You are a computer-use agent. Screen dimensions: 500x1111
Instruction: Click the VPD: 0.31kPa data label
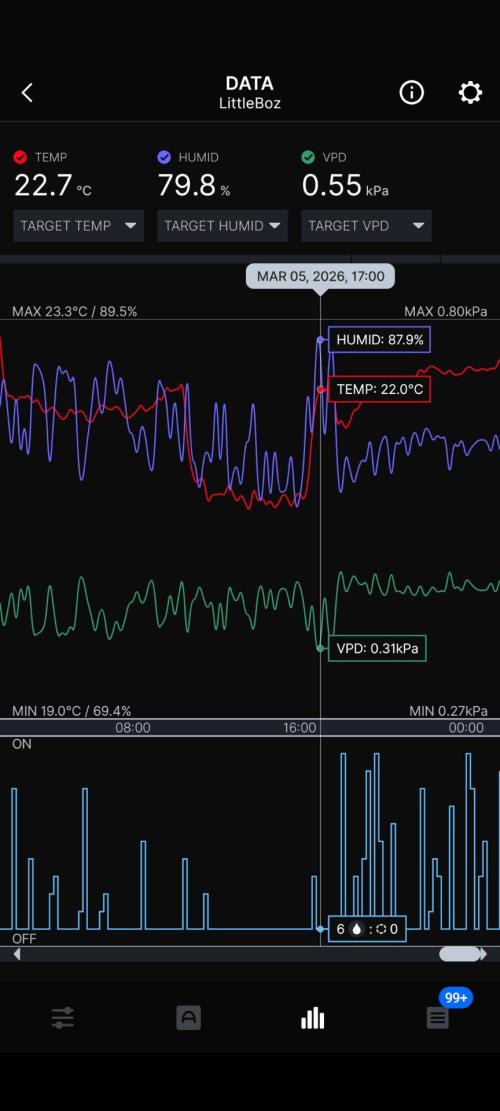point(377,648)
